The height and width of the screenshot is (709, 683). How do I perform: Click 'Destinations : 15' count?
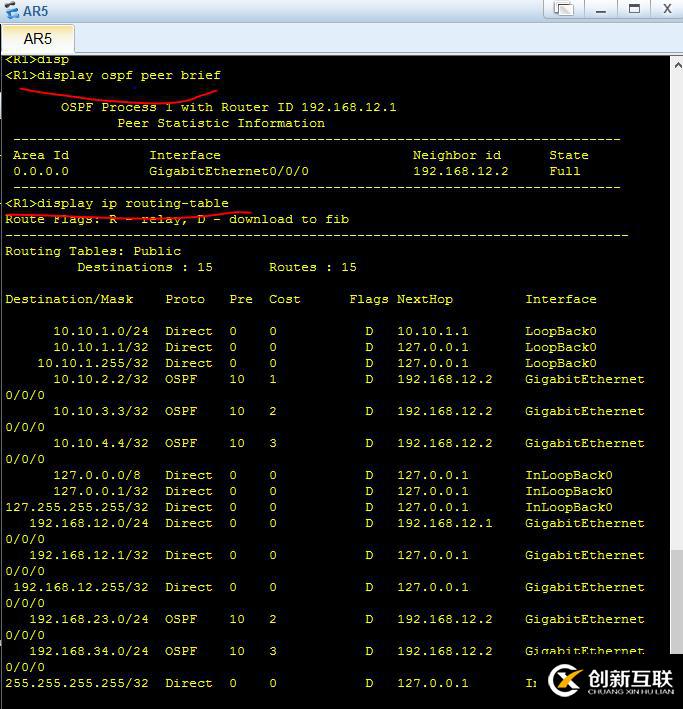coord(145,267)
